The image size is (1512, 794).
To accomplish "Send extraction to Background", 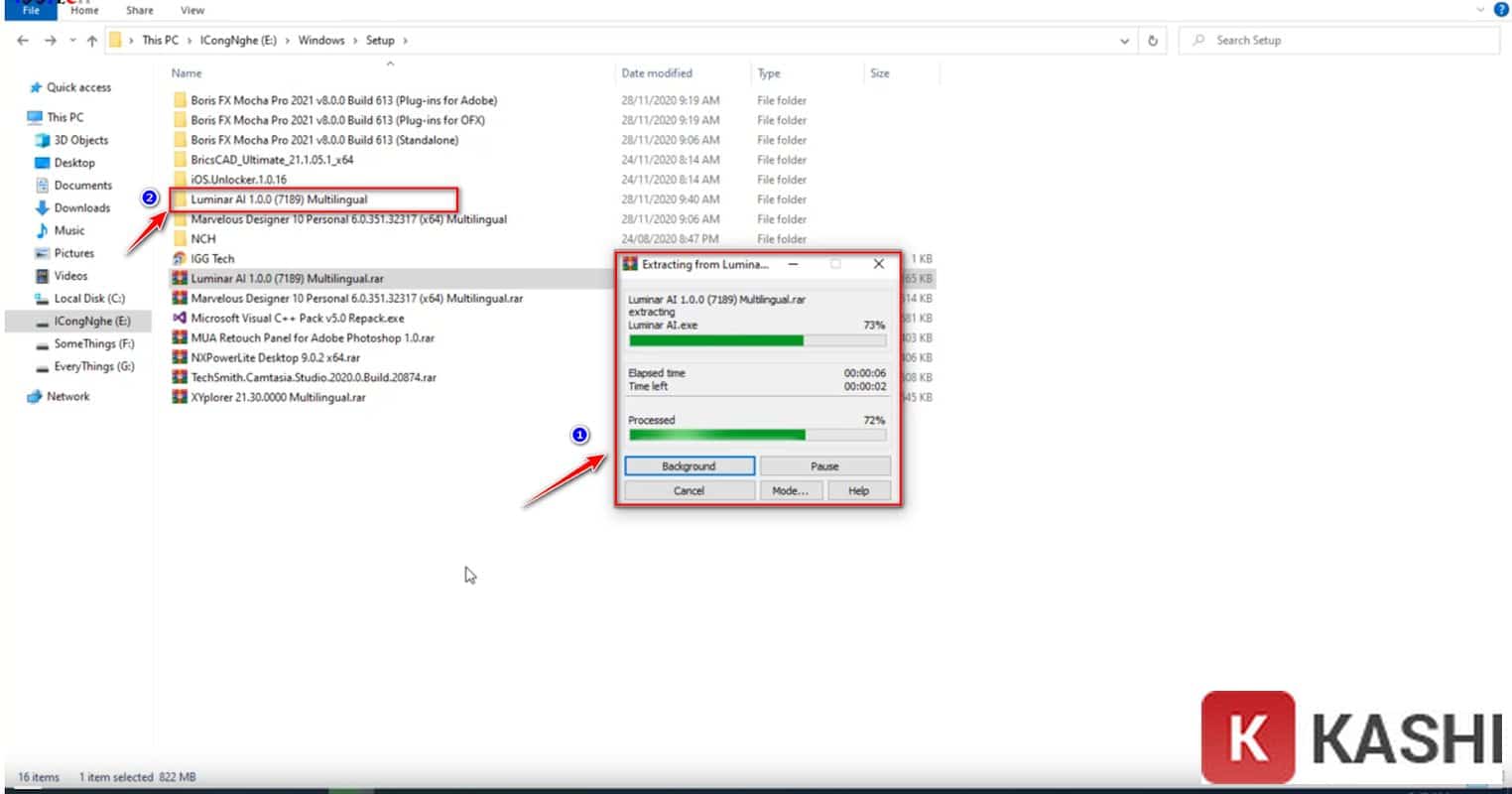I will (689, 465).
